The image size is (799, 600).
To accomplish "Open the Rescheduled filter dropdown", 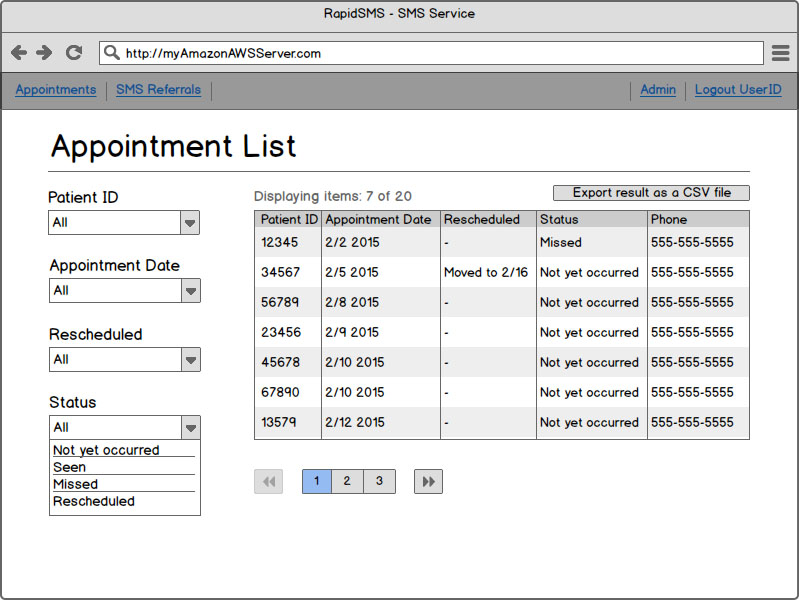I will pos(125,359).
